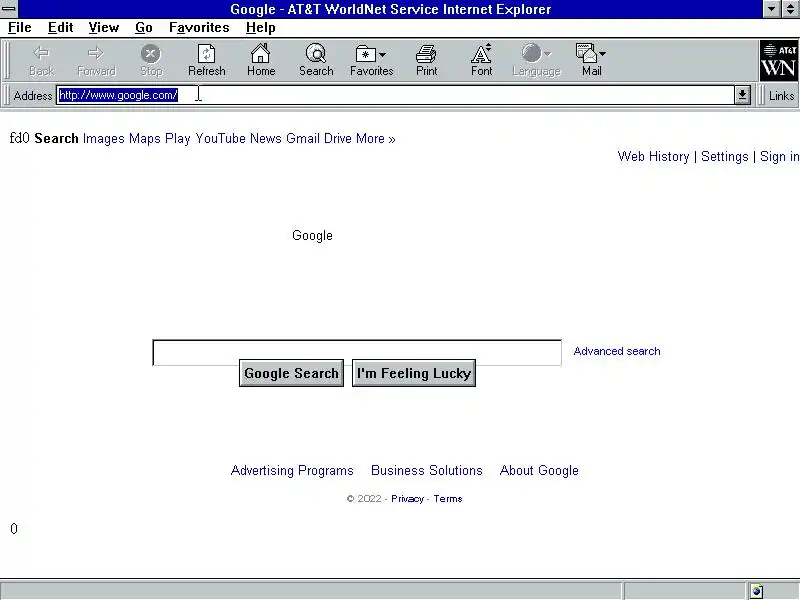Open the Help menu
The image size is (800, 600).
pyautogui.click(x=261, y=28)
